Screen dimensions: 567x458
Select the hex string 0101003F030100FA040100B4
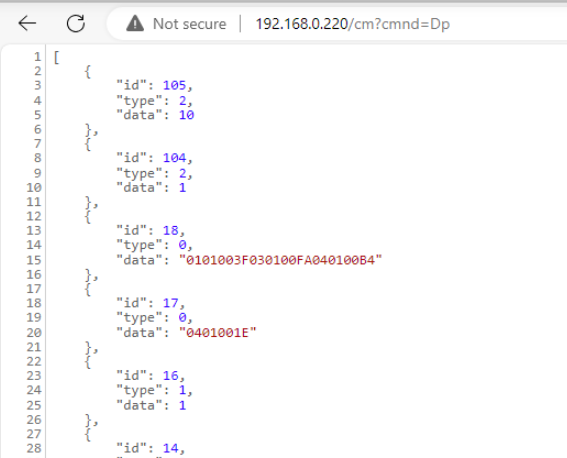coord(280,260)
